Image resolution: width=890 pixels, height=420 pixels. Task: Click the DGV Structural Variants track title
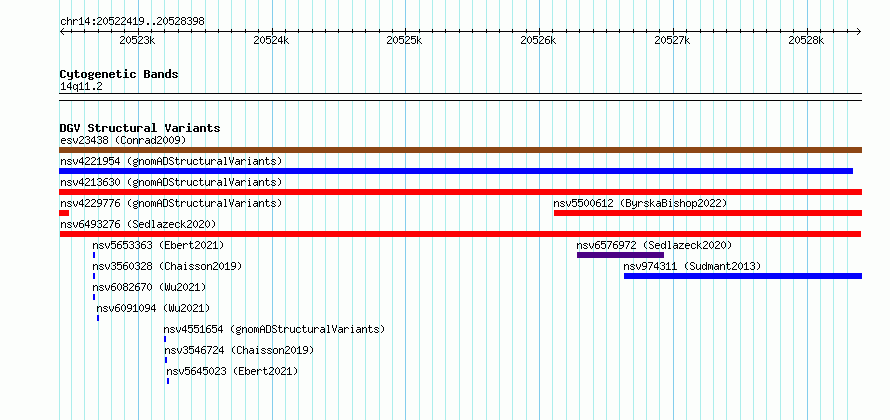pyautogui.click(x=140, y=128)
